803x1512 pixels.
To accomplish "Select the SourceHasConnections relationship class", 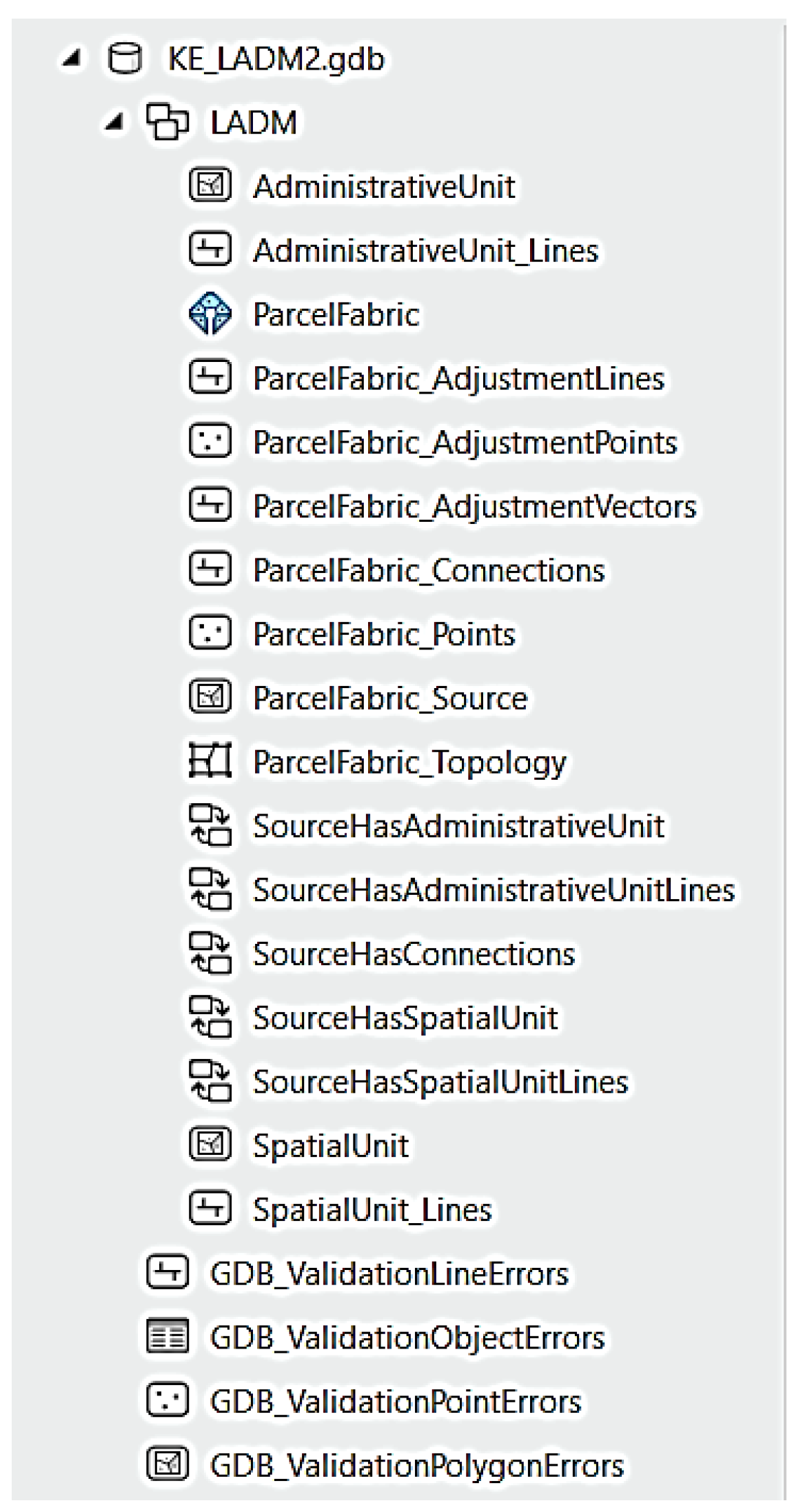I will (414, 954).
